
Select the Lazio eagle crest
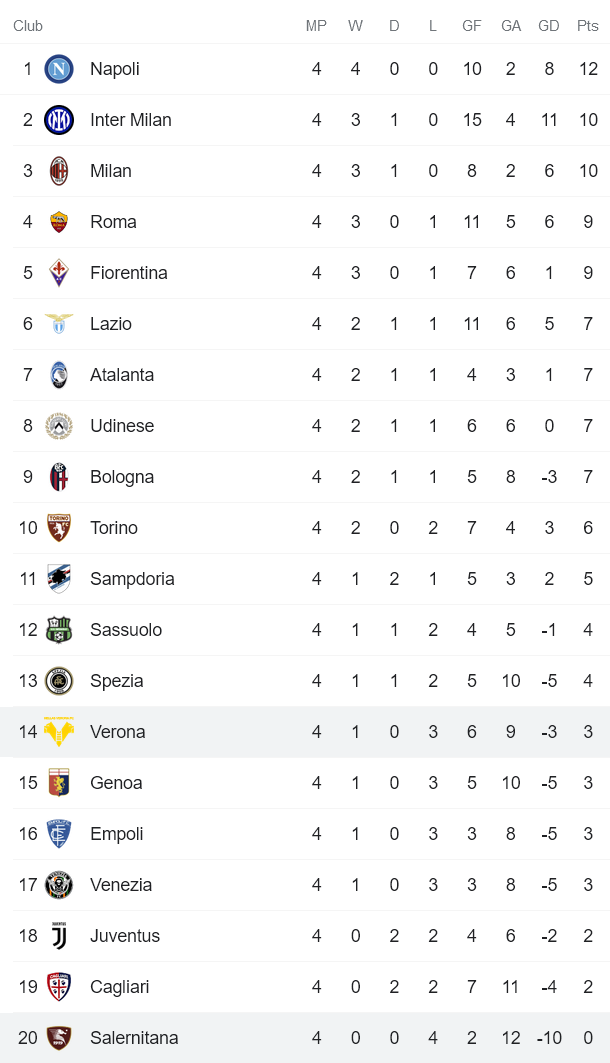click(x=58, y=323)
